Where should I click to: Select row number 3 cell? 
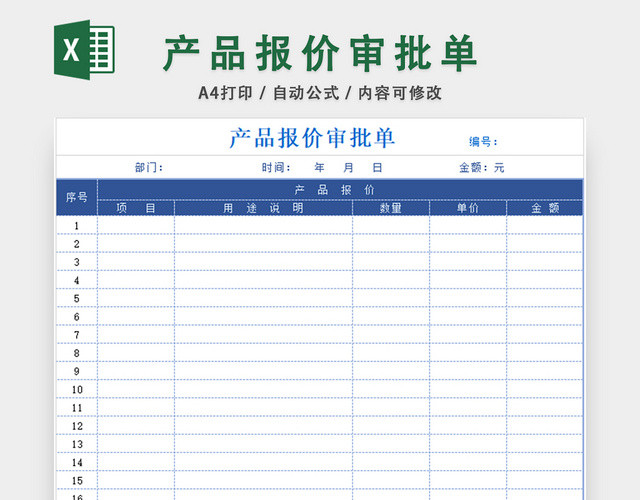pyautogui.click(x=77, y=262)
